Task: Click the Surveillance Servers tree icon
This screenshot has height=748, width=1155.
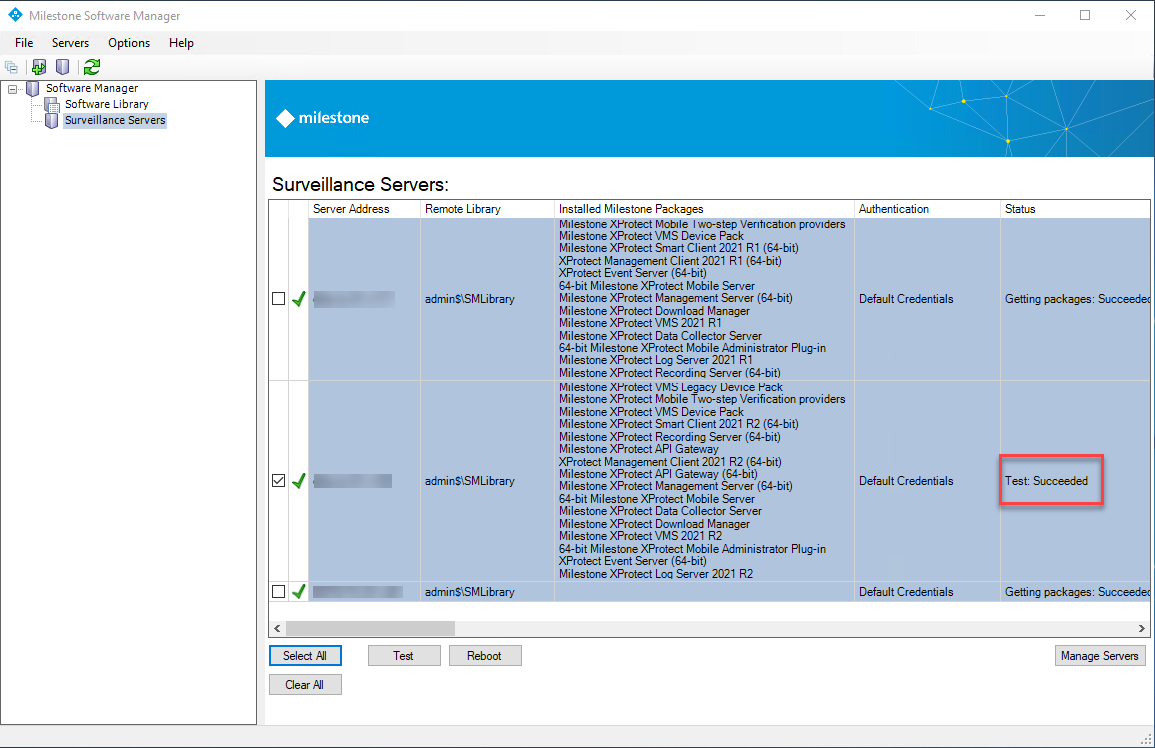Action: point(52,120)
